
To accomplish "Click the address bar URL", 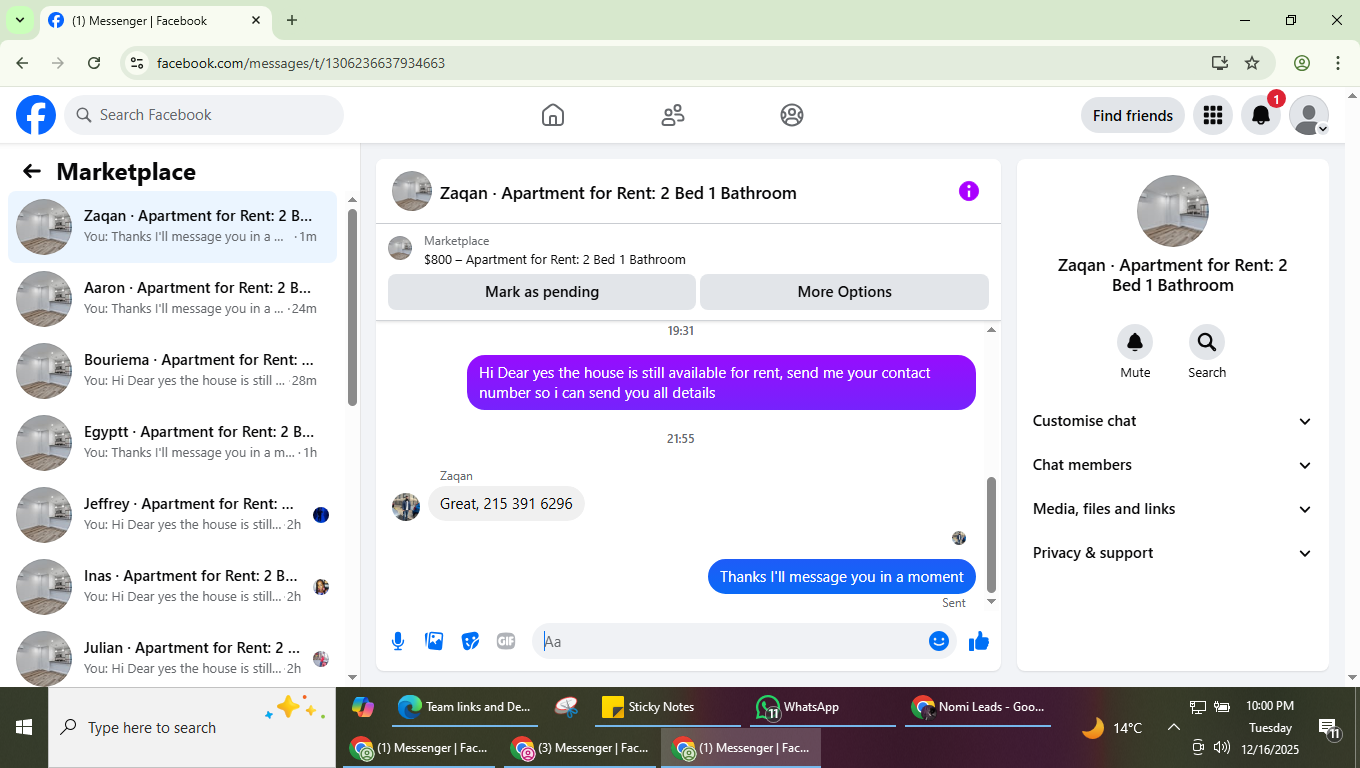I will tap(301, 63).
